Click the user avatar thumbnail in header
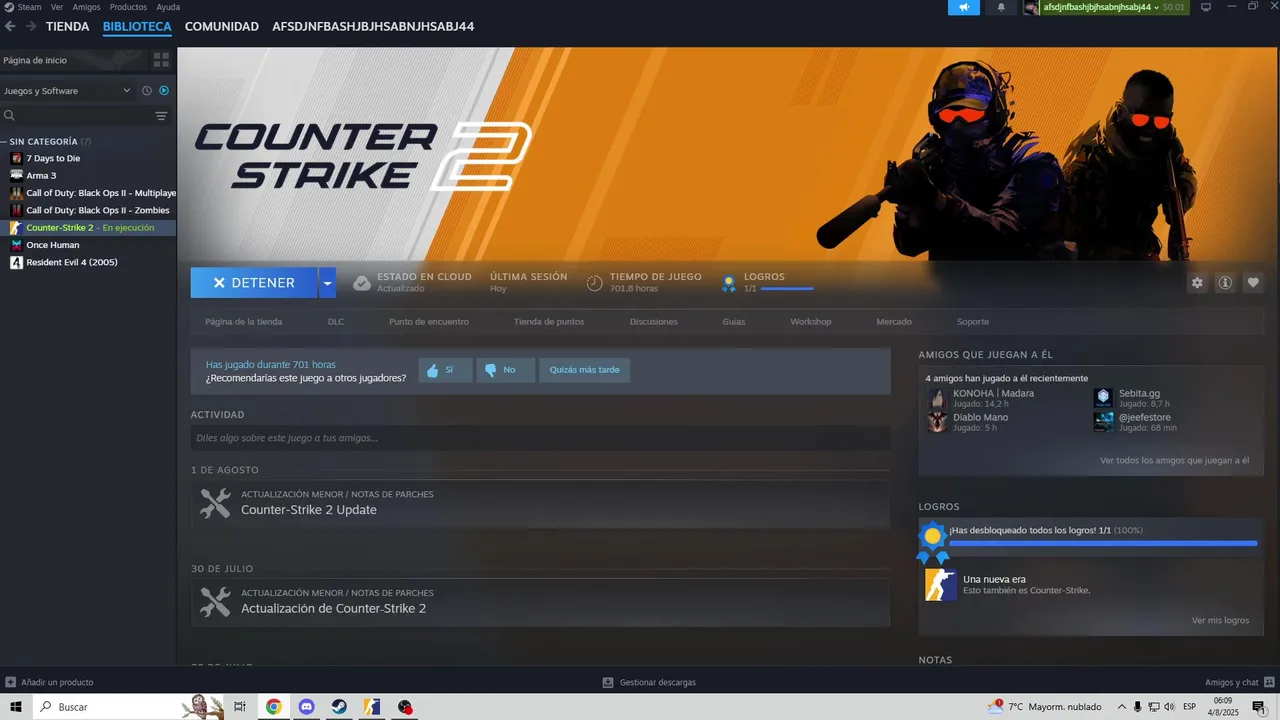This screenshot has height=720, width=1280. point(1031,7)
